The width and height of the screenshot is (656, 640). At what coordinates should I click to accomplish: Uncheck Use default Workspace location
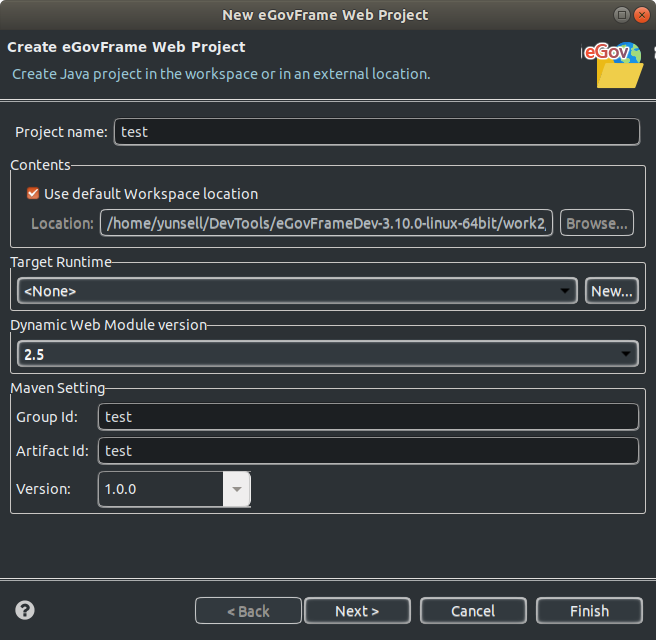coord(33,193)
